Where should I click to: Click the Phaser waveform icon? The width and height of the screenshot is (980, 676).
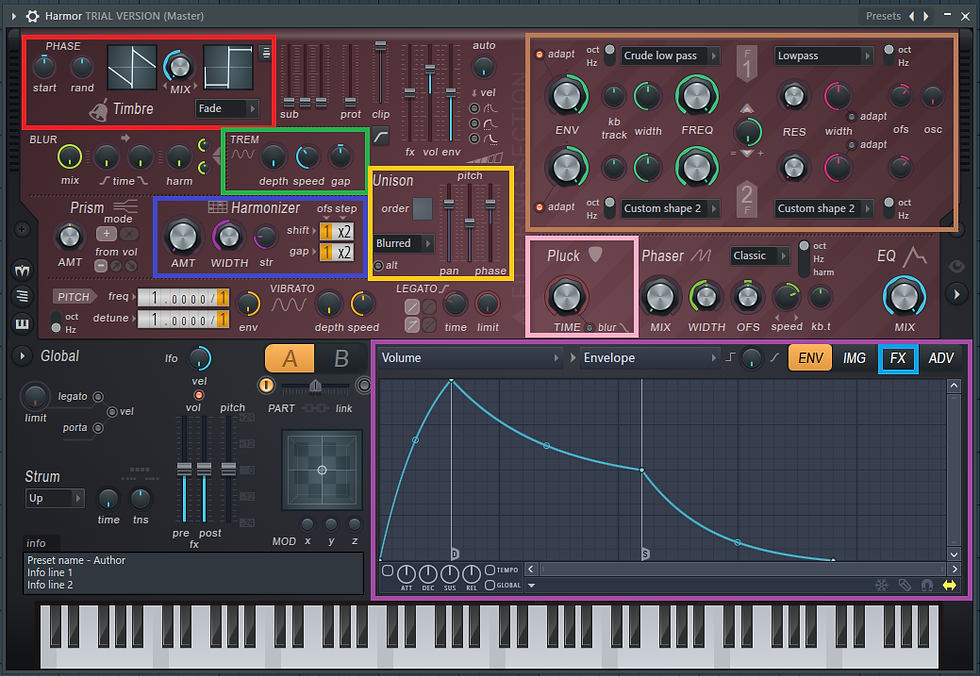(701, 255)
